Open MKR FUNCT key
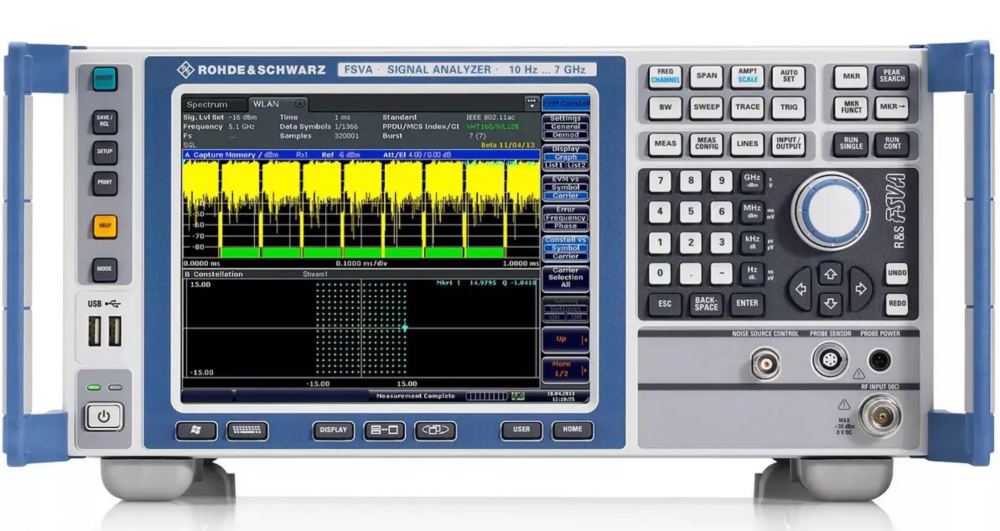Viewport: 1000px width, 531px height. click(x=851, y=108)
